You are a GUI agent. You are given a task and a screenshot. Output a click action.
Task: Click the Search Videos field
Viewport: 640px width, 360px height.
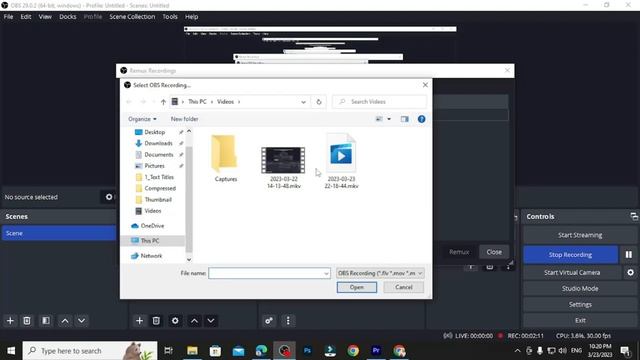point(380,102)
